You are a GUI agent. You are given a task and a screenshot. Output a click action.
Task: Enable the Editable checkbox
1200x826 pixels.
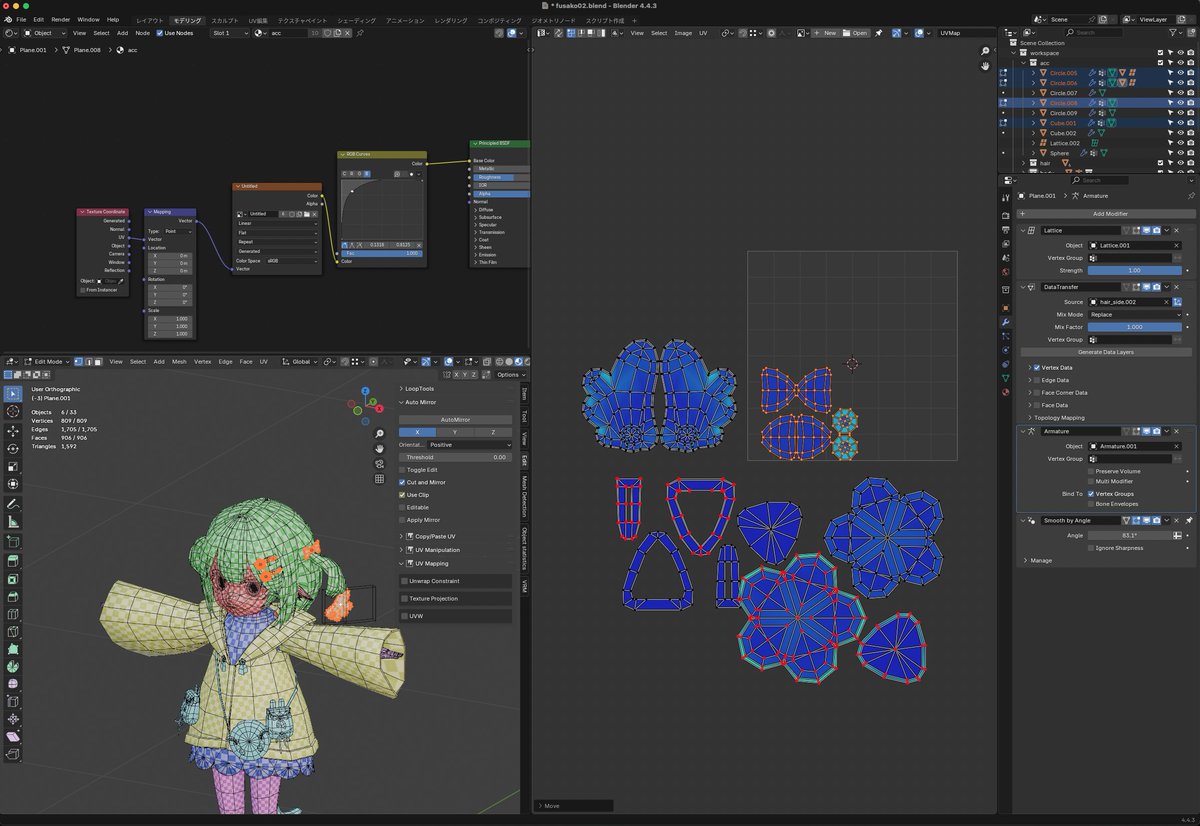(402, 508)
